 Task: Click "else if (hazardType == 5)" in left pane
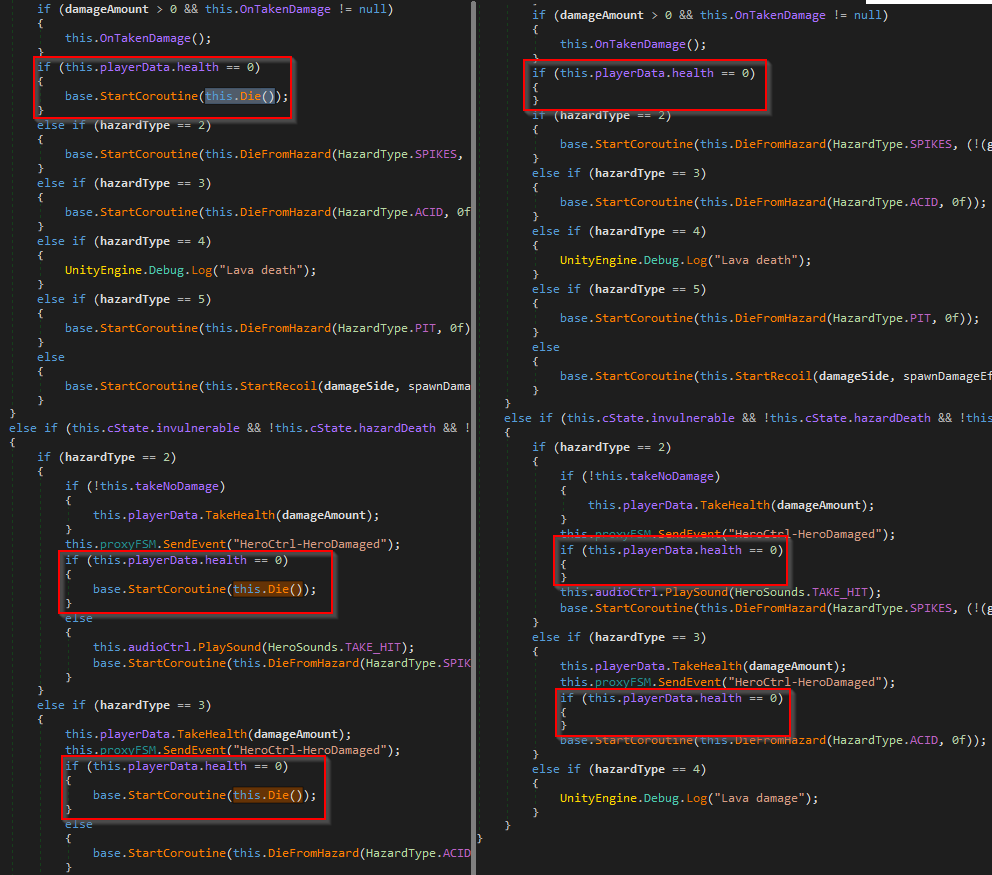click(x=124, y=299)
